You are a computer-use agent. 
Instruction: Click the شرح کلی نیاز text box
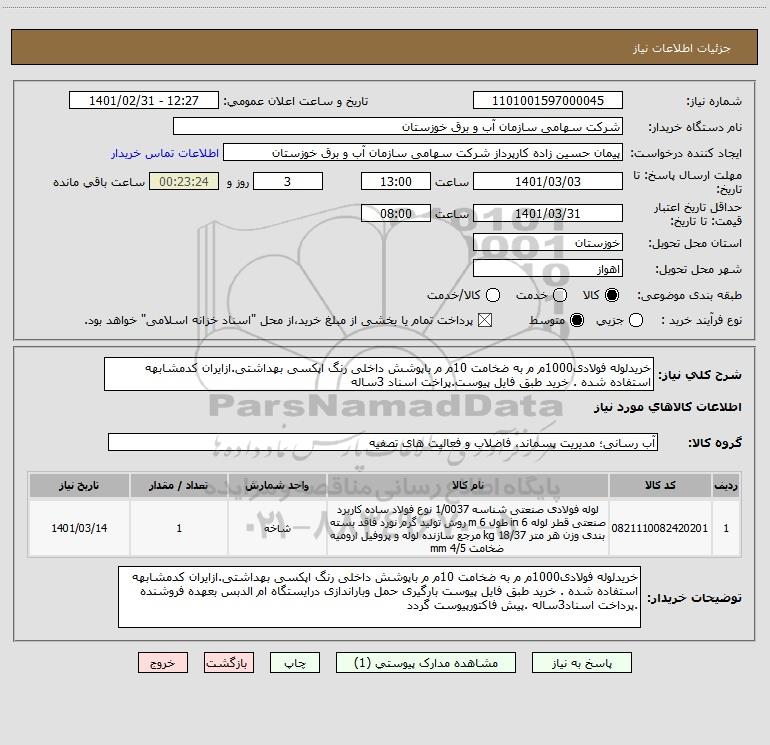(379, 374)
